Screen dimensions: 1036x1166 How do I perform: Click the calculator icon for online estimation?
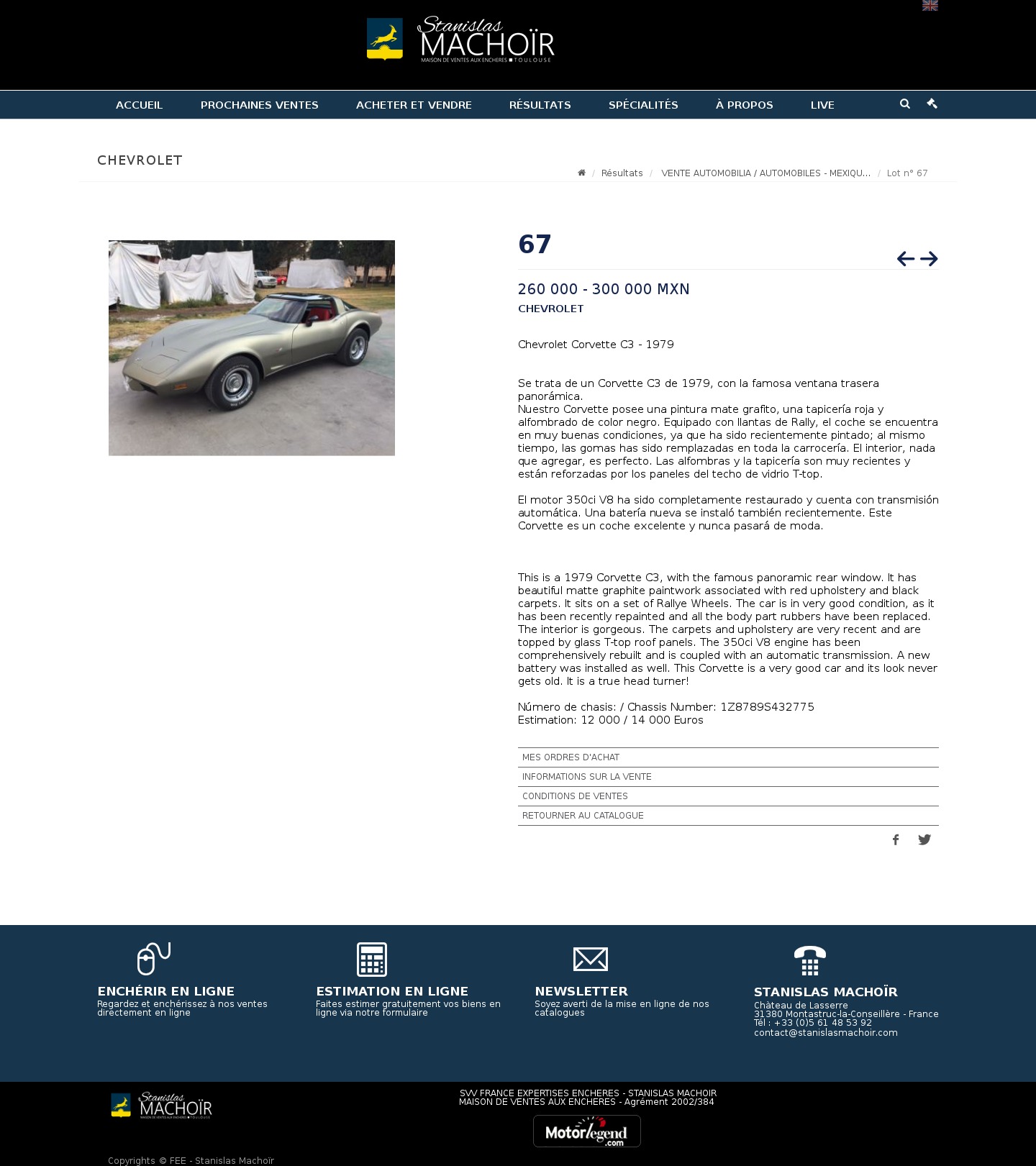(372, 960)
